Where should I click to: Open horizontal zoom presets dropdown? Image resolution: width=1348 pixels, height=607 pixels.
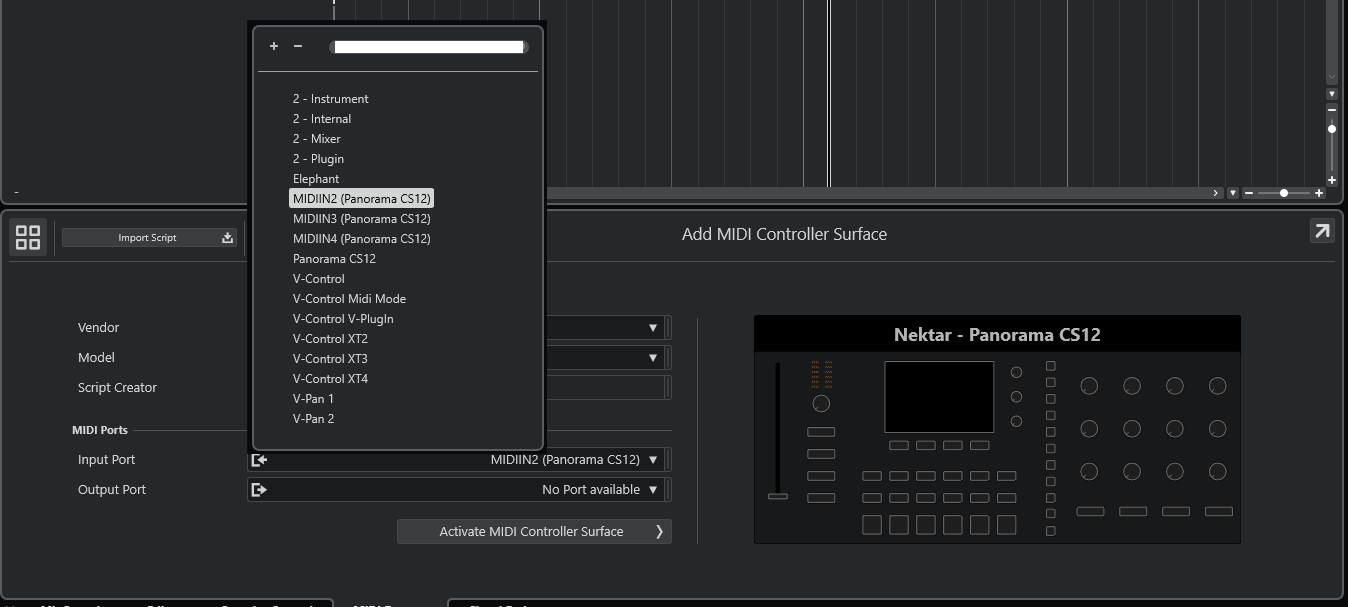[1233, 193]
